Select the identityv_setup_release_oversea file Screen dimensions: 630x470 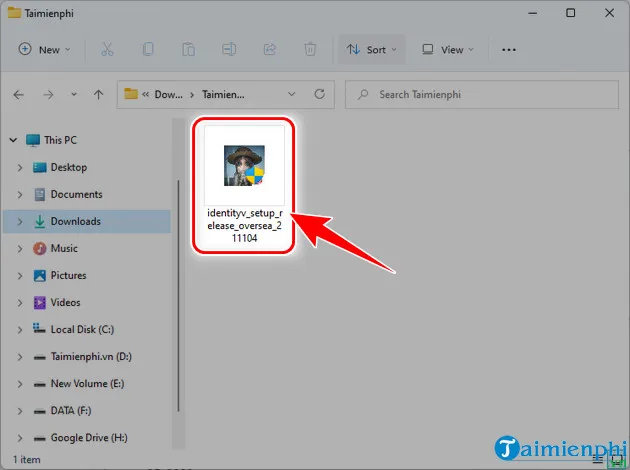coord(245,187)
